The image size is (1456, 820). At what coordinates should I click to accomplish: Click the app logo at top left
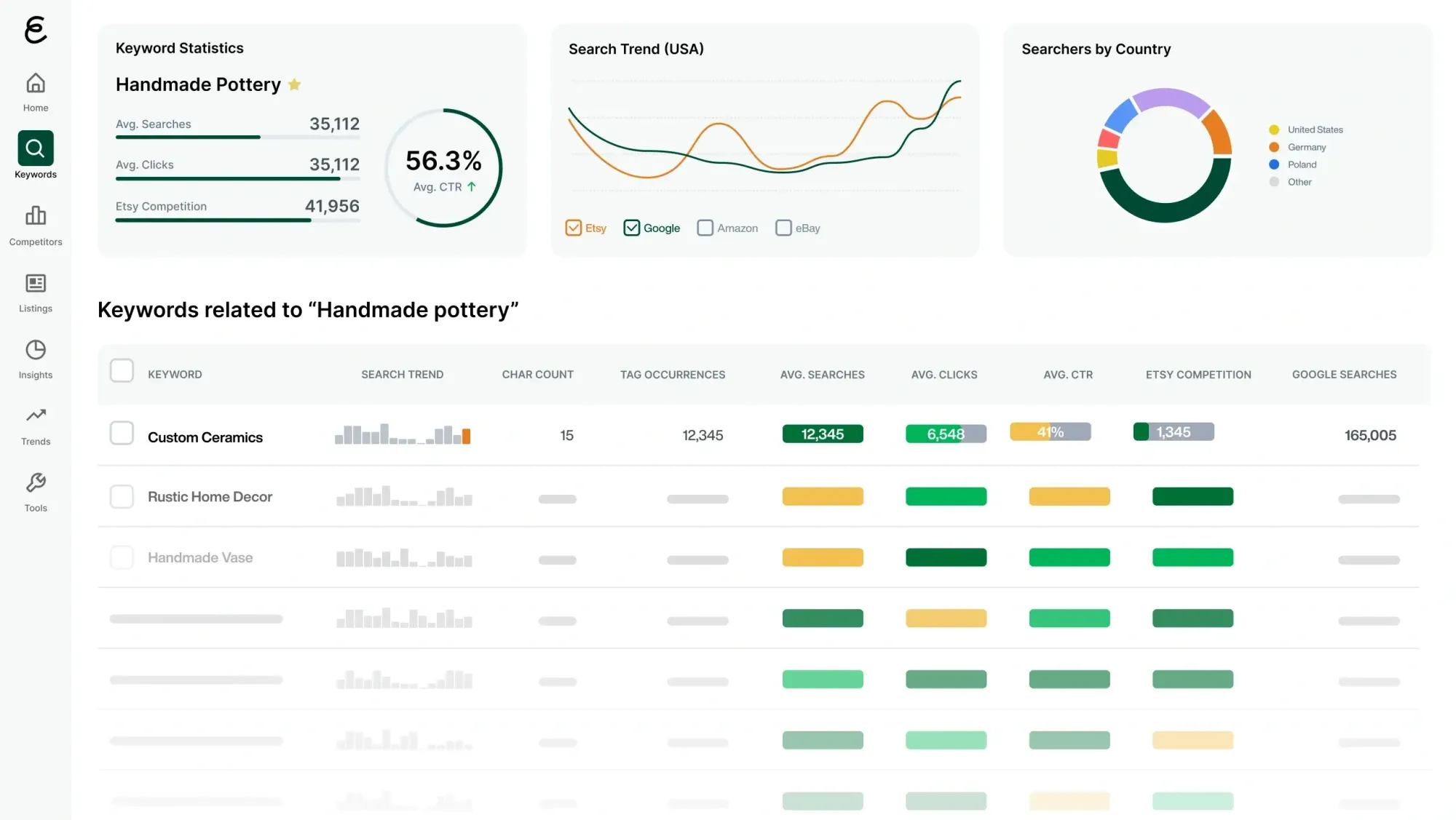pyautogui.click(x=35, y=31)
